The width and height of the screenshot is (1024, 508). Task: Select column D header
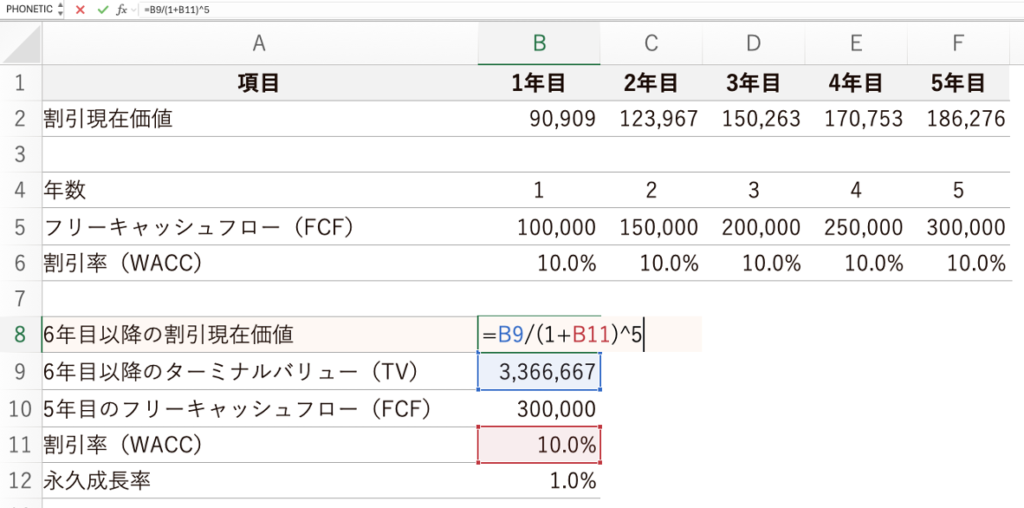[x=753, y=43]
